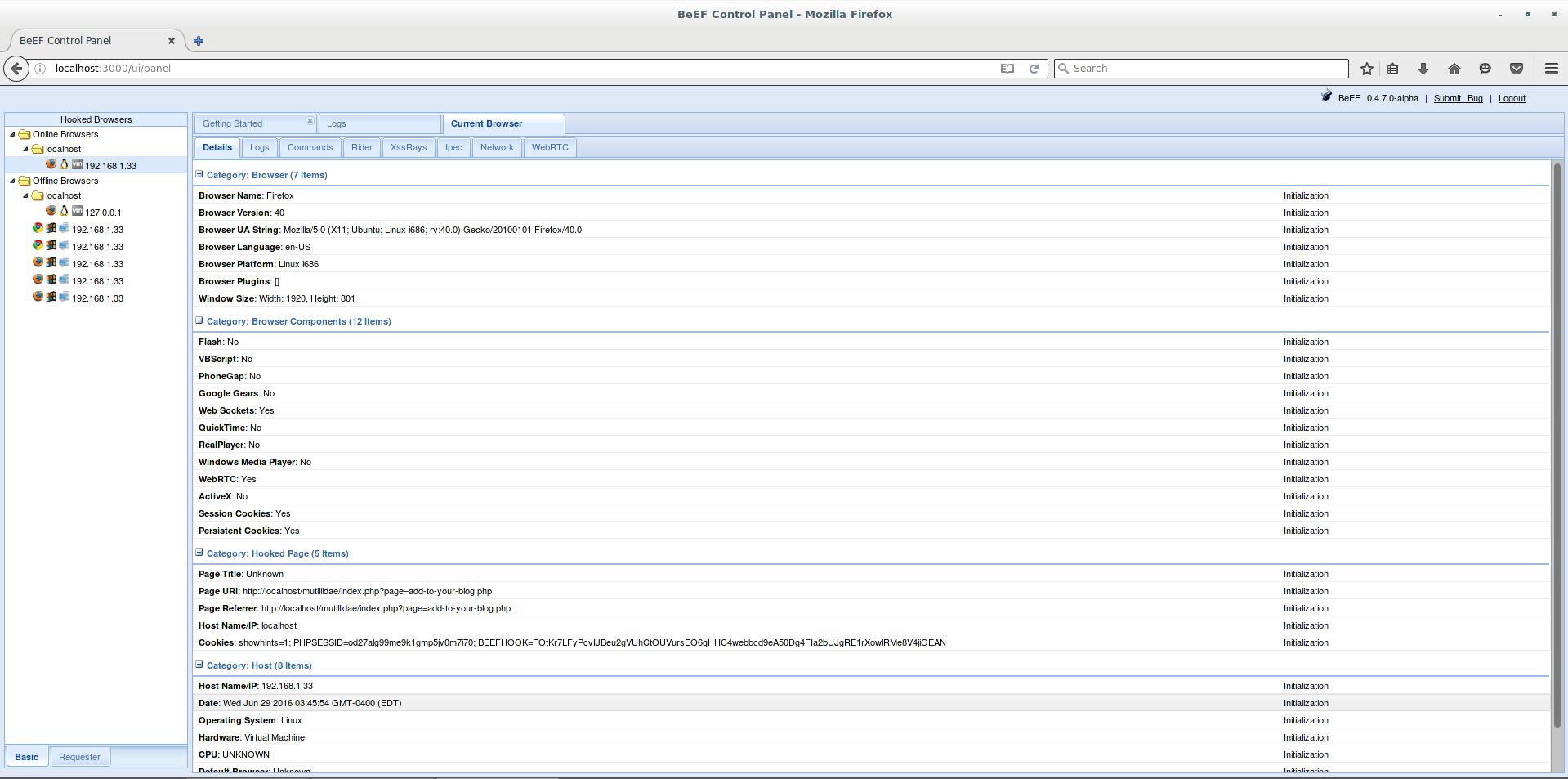Click the Firefox bookmark star icon
Viewport: 1568px width, 779px height.
tap(1366, 69)
